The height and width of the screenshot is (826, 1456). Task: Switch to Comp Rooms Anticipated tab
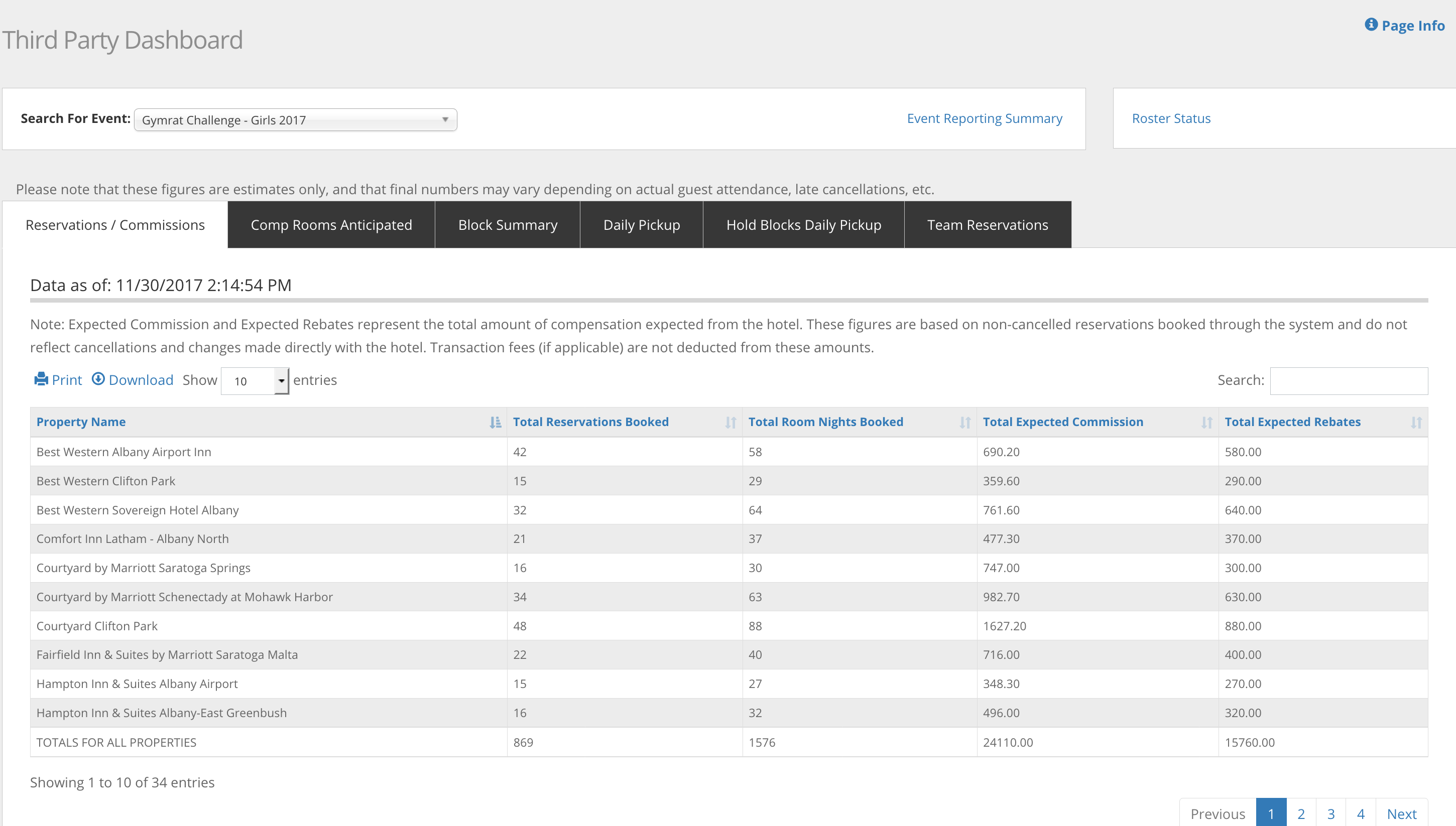(331, 225)
